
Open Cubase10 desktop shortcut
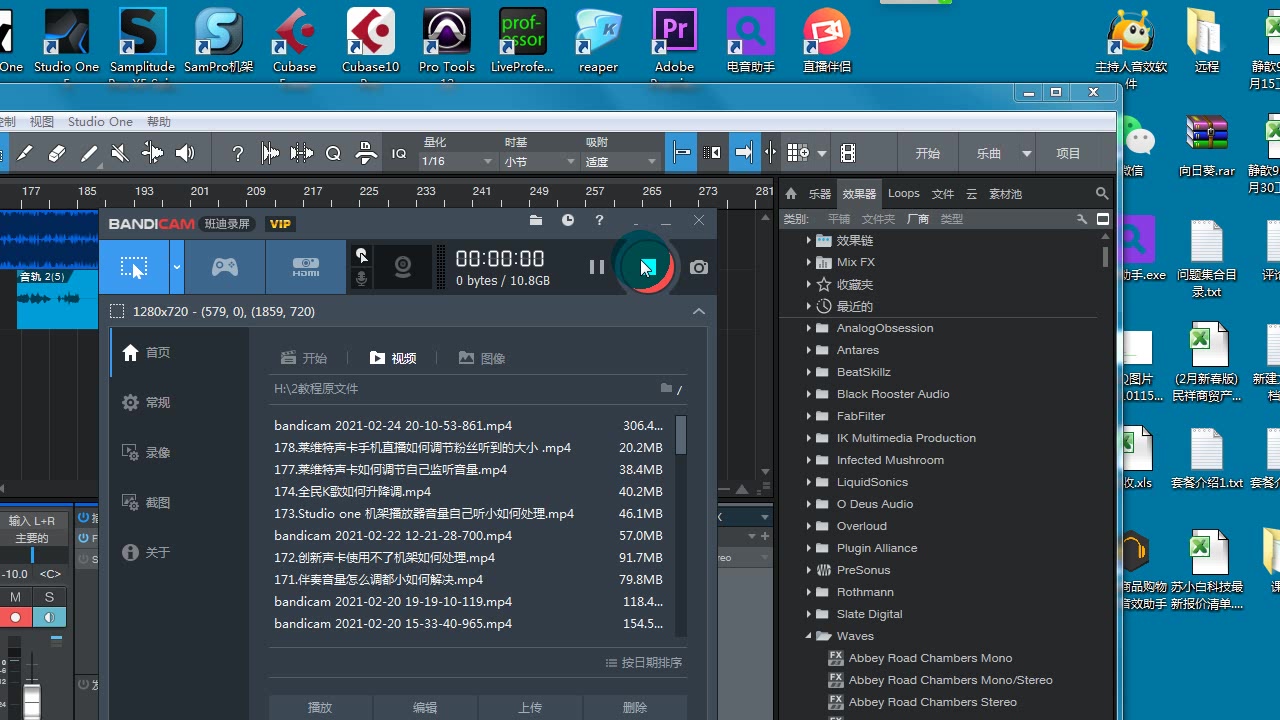coord(370,41)
